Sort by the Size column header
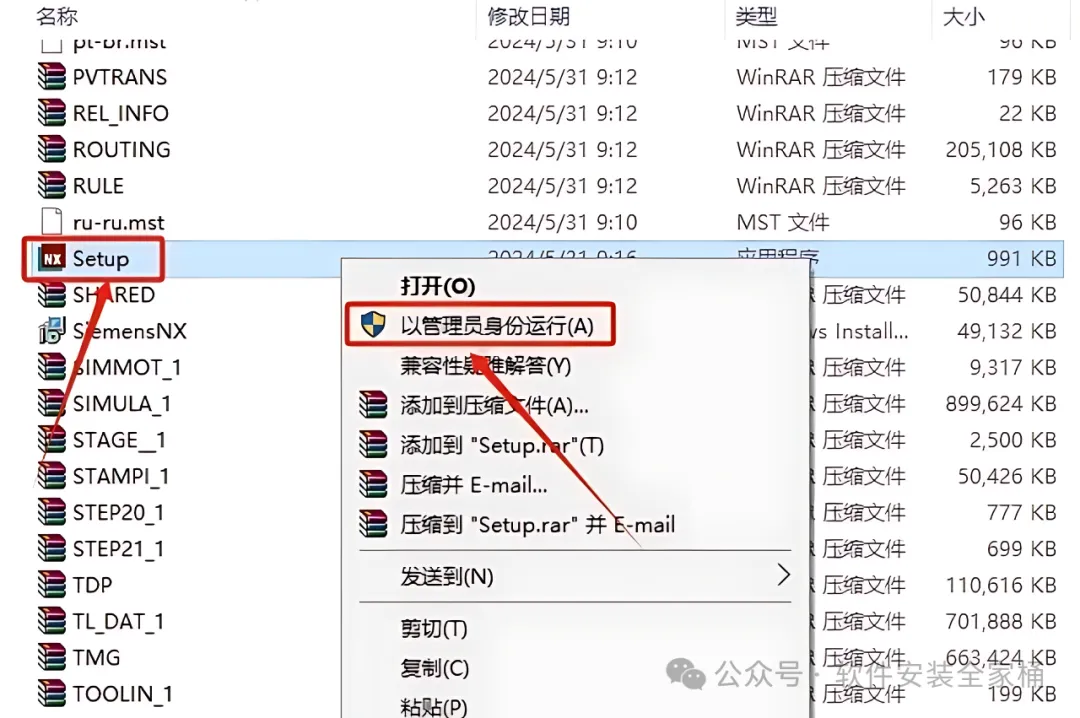 [964, 16]
